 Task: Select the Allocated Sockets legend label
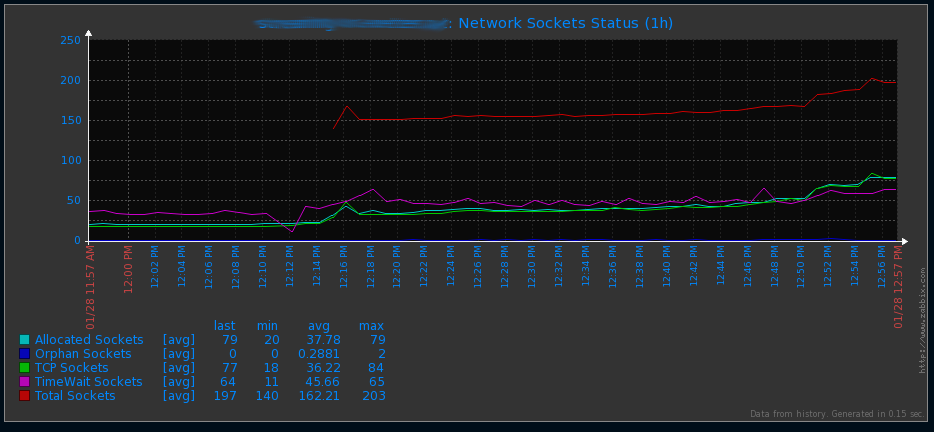click(89, 340)
